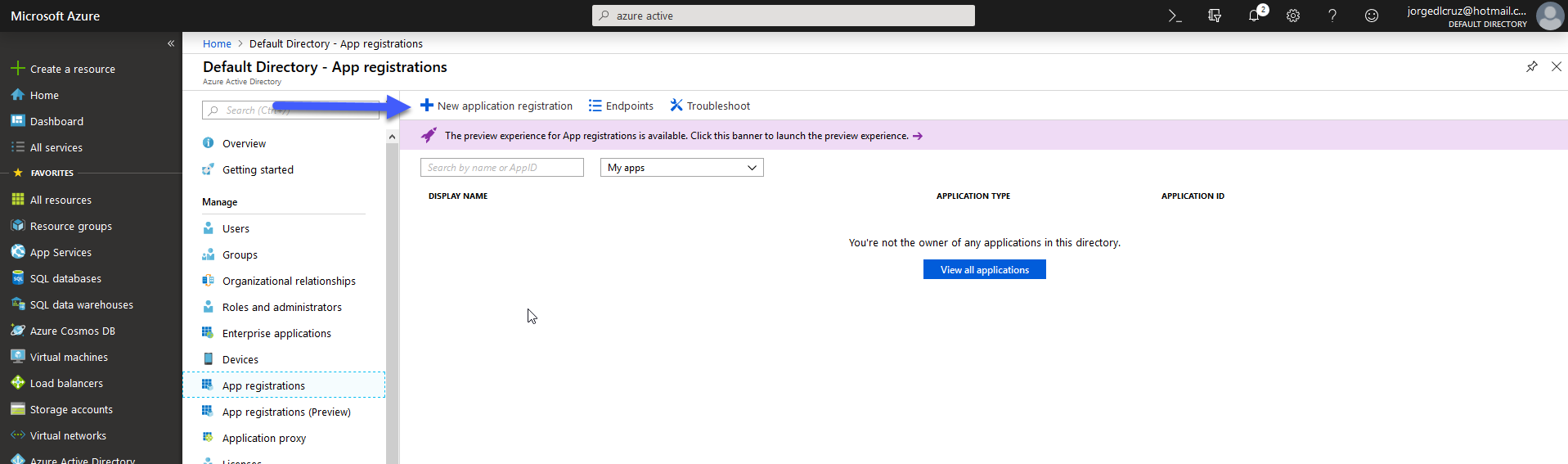Click the global search box
The image size is (1568, 464).
pyautogui.click(x=784, y=16)
